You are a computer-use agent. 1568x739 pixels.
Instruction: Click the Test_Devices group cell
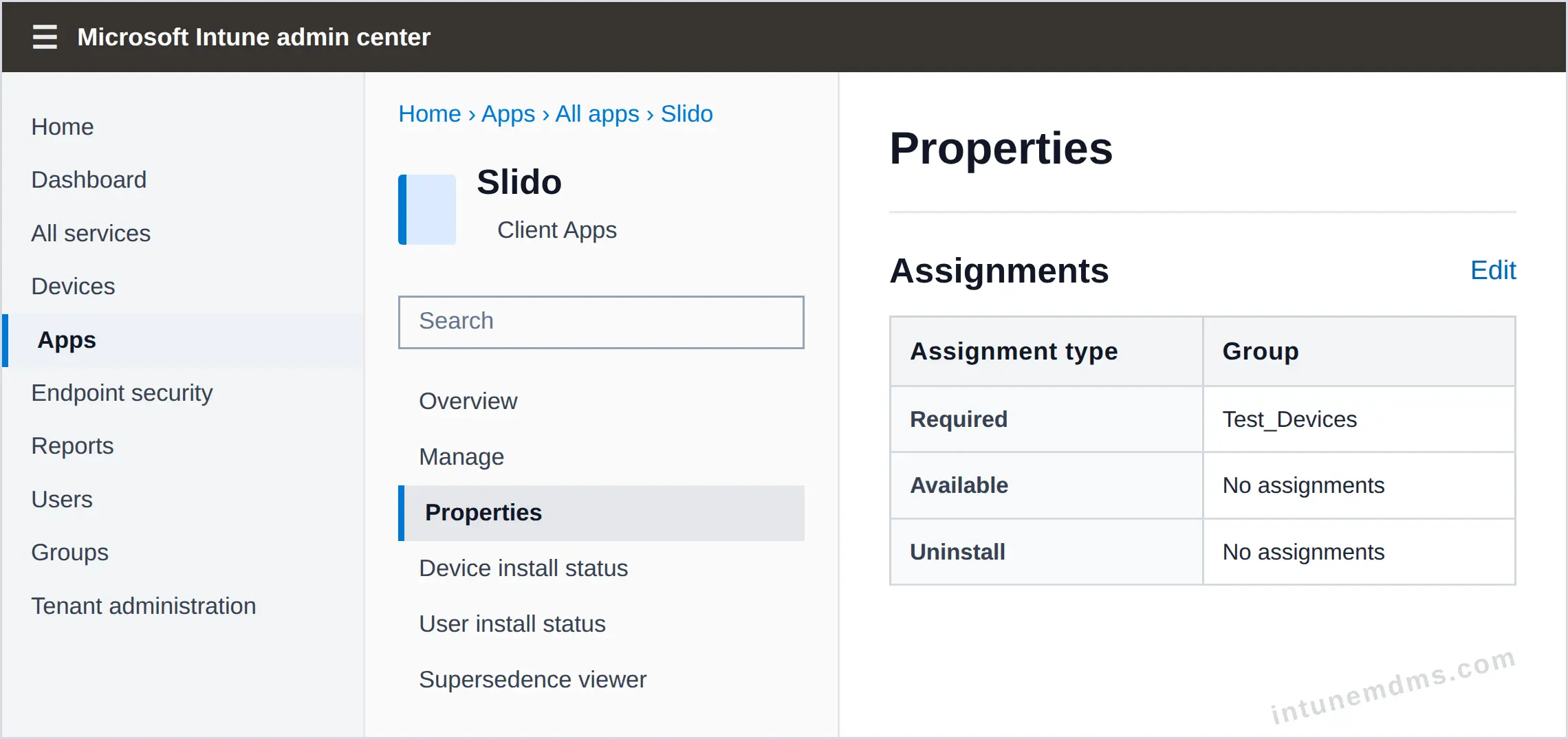click(x=1358, y=419)
